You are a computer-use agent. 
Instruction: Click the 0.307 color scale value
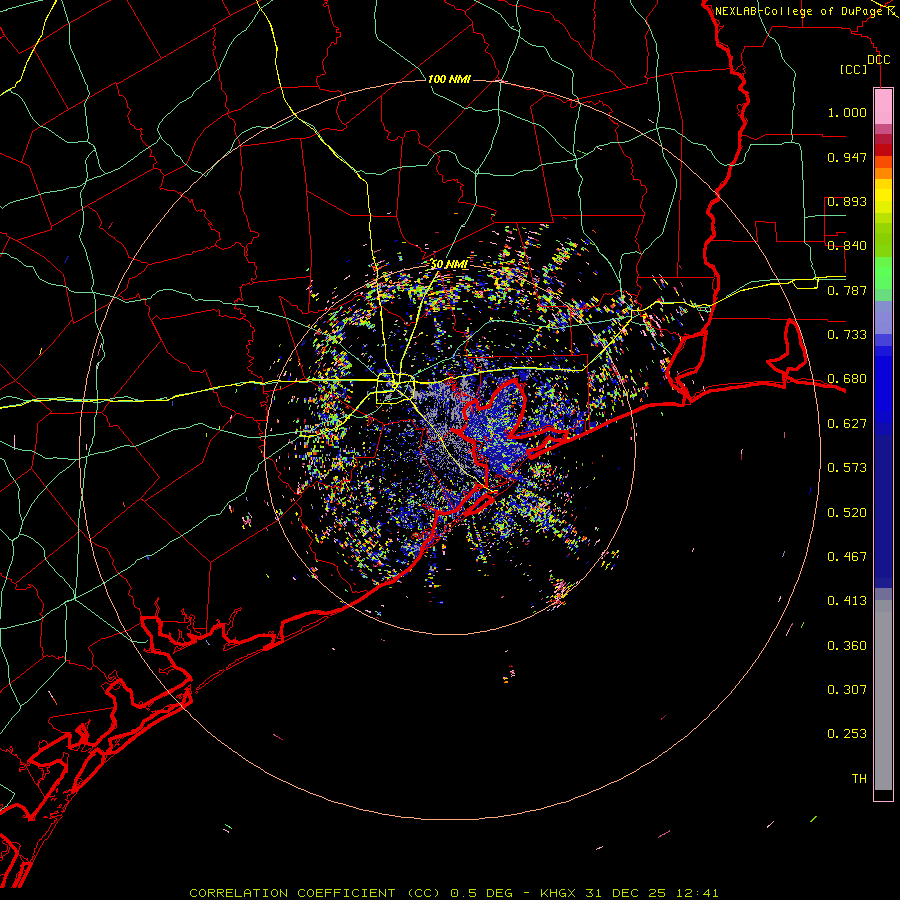847,690
